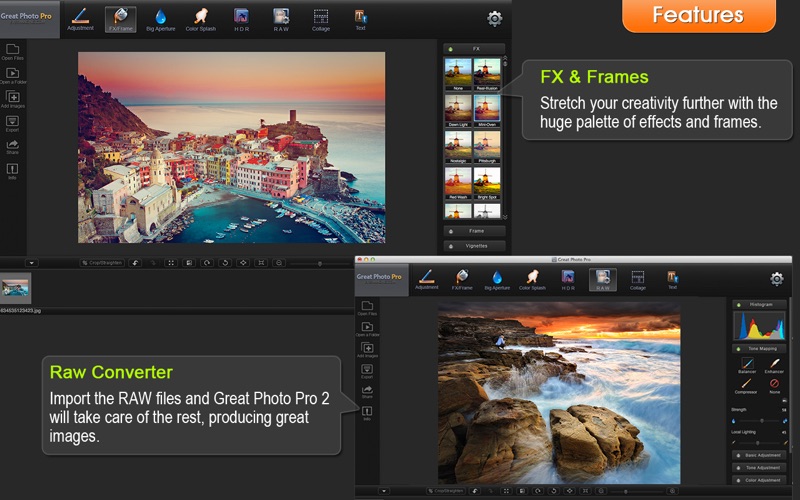Image resolution: width=800 pixels, height=500 pixels.
Task: Click Add Images in the RAW window sidebar
Action: tap(367, 350)
